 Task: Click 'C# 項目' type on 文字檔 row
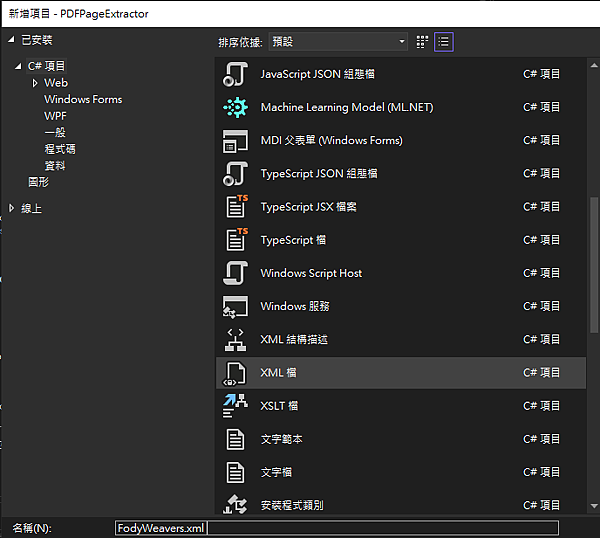[x=541, y=473]
